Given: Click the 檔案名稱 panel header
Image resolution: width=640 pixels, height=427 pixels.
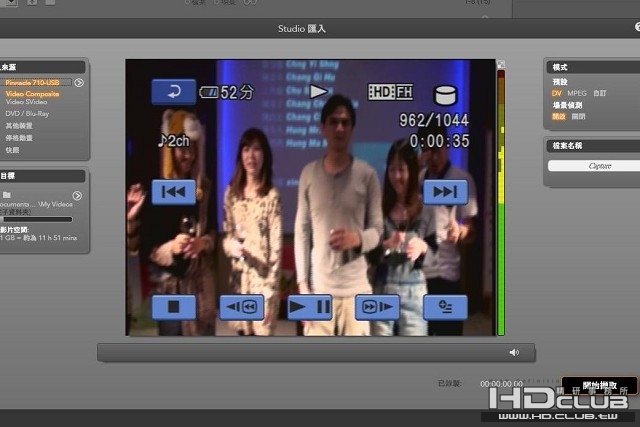Looking at the screenshot, I should pyautogui.click(x=593, y=146).
